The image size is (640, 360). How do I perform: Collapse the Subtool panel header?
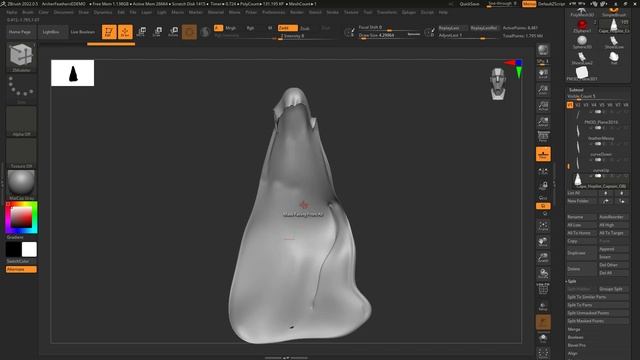576,90
